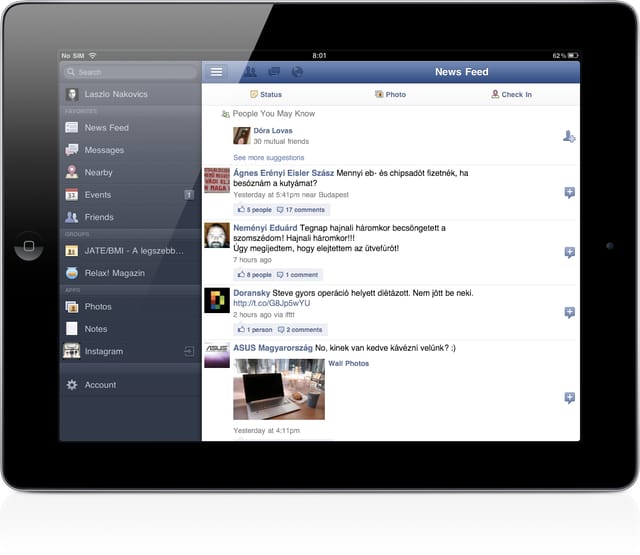Select News Feed in sidebar
Image resolution: width=640 pixels, height=555 pixels.
tap(131, 128)
